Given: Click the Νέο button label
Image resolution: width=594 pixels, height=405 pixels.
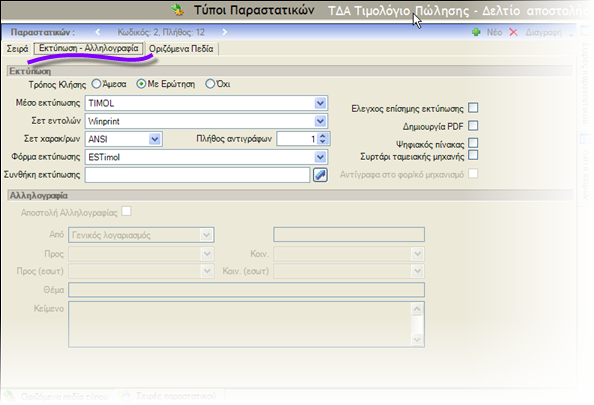Looking at the screenshot, I should [x=494, y=32].
